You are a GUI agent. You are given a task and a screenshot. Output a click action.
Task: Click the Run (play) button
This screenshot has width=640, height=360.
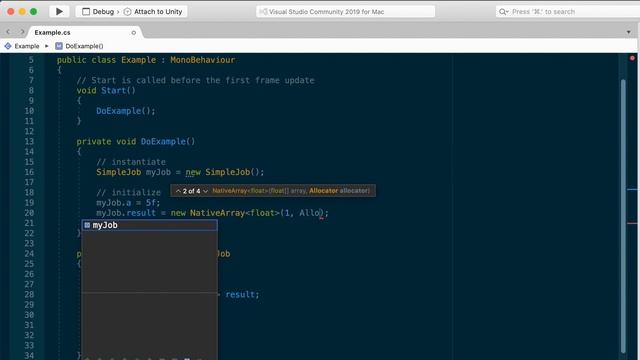tap(59, 11)
